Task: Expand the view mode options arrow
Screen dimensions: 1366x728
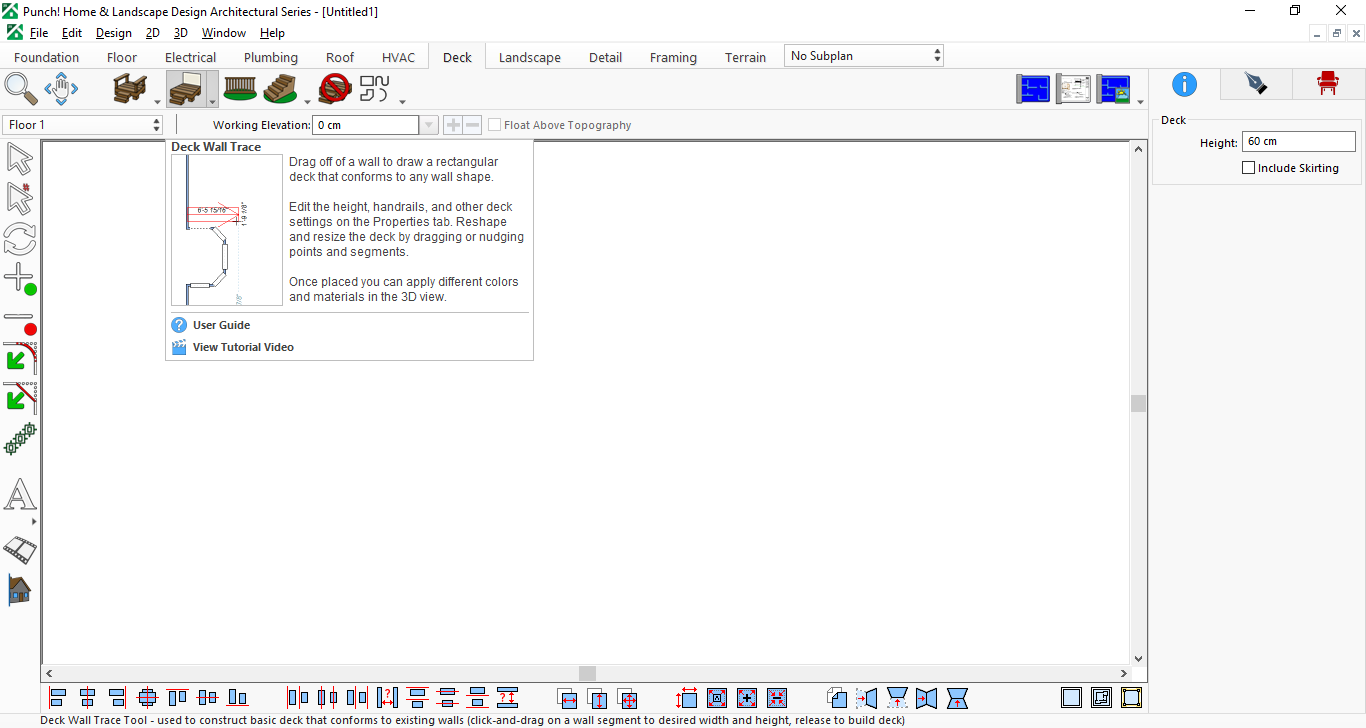Action: pyautogui.click(x=1140, y=101)
